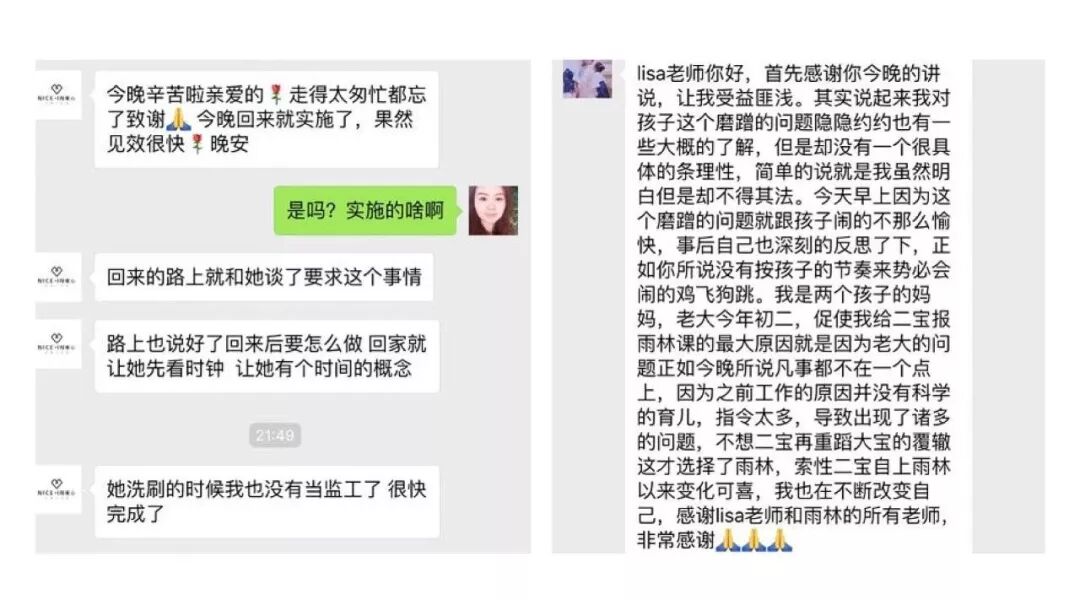This screenshot has height=600, width=1080.
Task: Tap avatar beside '路上也说好了回来后' message
Action: point(58,344)
